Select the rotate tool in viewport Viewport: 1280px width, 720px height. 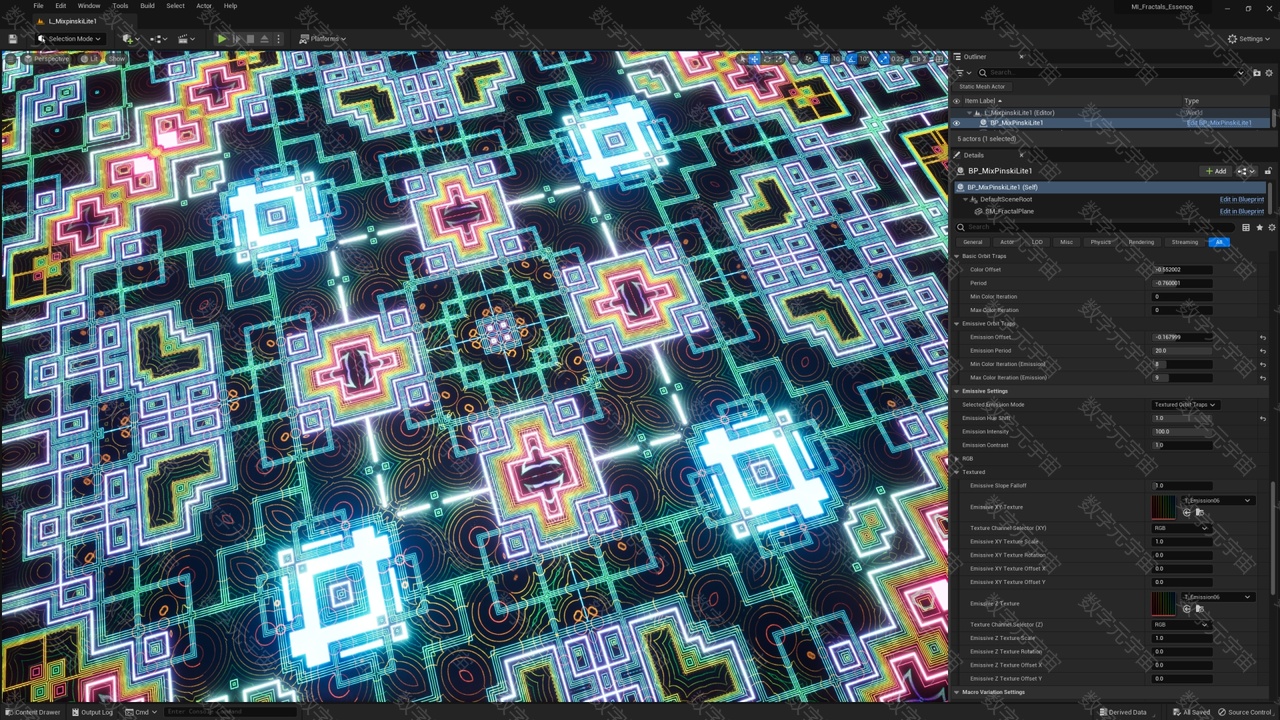coord(767,59)
